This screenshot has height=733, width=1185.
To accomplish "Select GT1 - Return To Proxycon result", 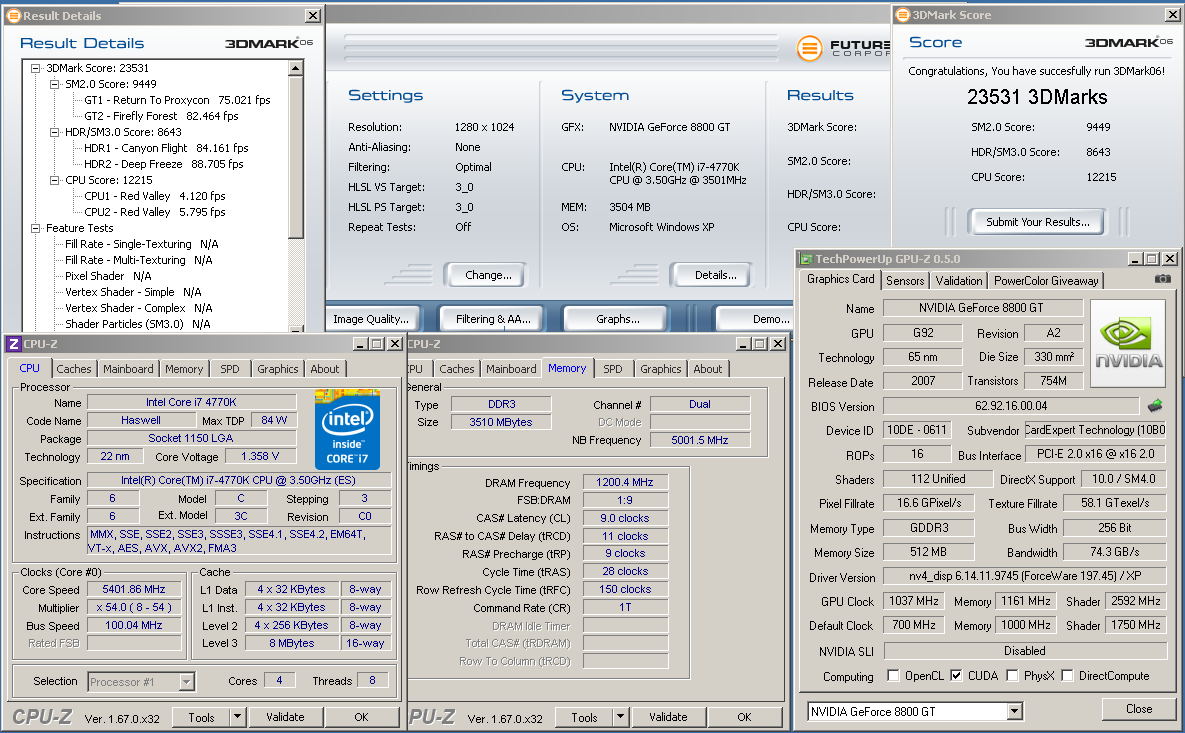I will pos(177,100).
